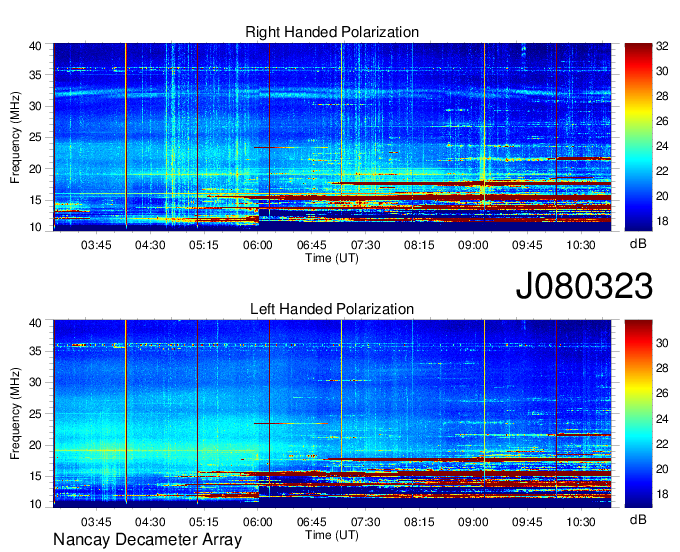Click 40 MHz tick on Right Handed plot
The width and height of the screenshot is (680, 552).
36,46
